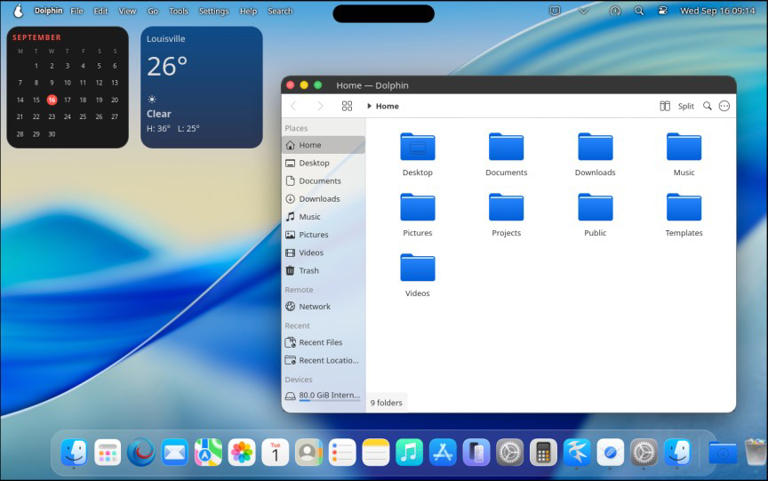Open the control center toggles icon
Viewport: 768px width, 481px height.
click(x=663, y=11)
